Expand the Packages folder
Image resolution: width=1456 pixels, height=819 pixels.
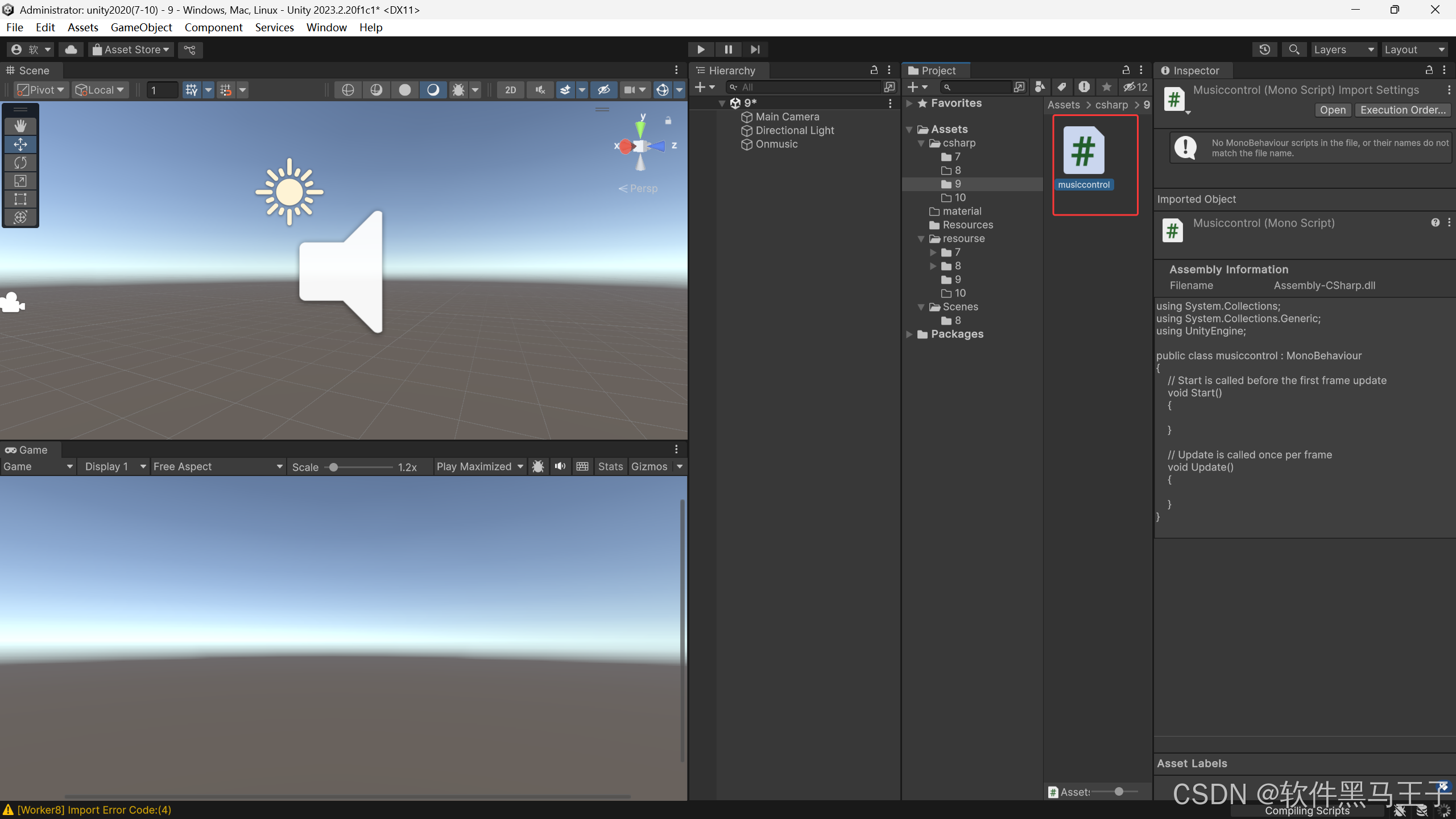[909, 334]
